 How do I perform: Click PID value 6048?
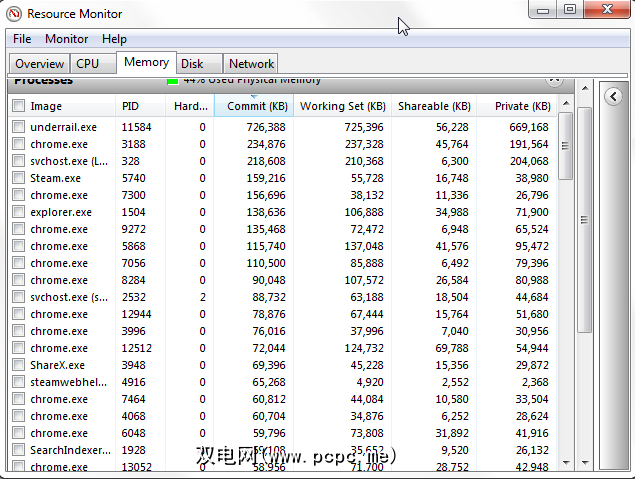click(134, 433)
